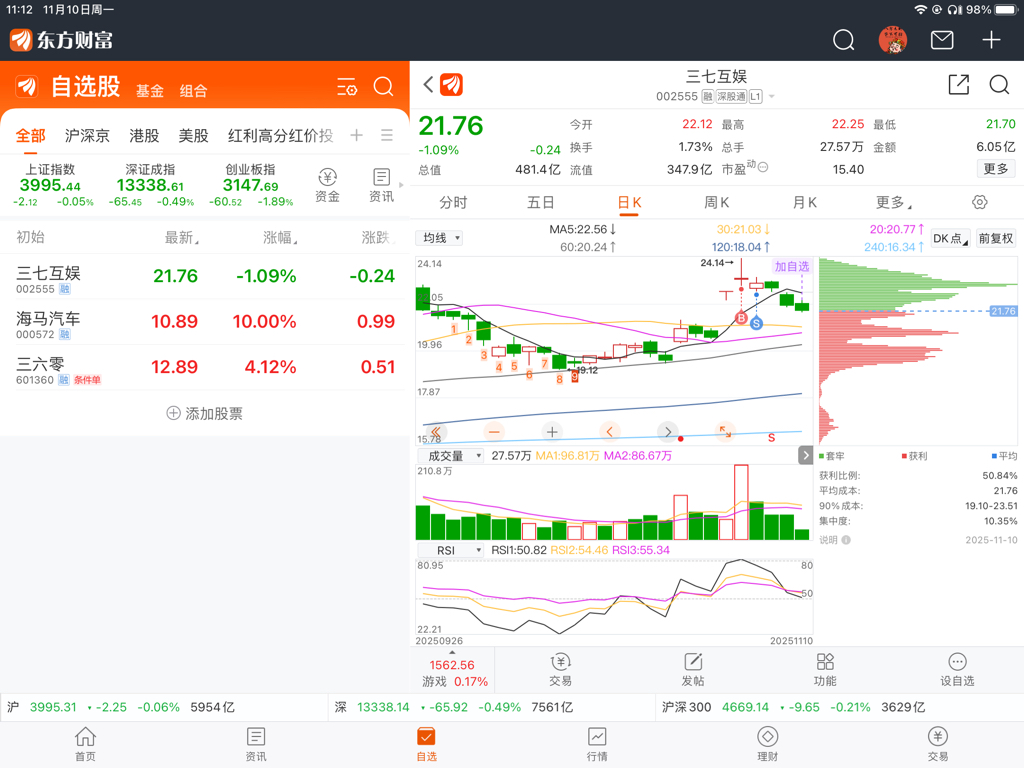Zoom in the K chart plus button
1024x768 pixels.
pyautogui.click(x=552, y=432)
